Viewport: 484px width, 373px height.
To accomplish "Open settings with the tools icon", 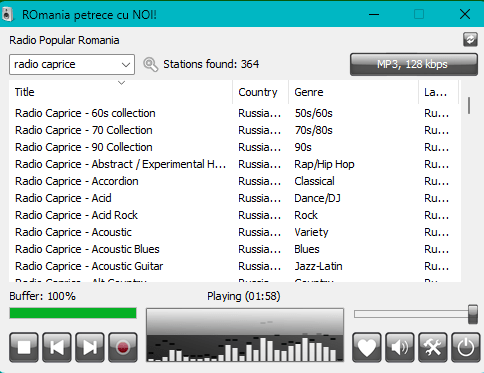I will pos(433,347).
